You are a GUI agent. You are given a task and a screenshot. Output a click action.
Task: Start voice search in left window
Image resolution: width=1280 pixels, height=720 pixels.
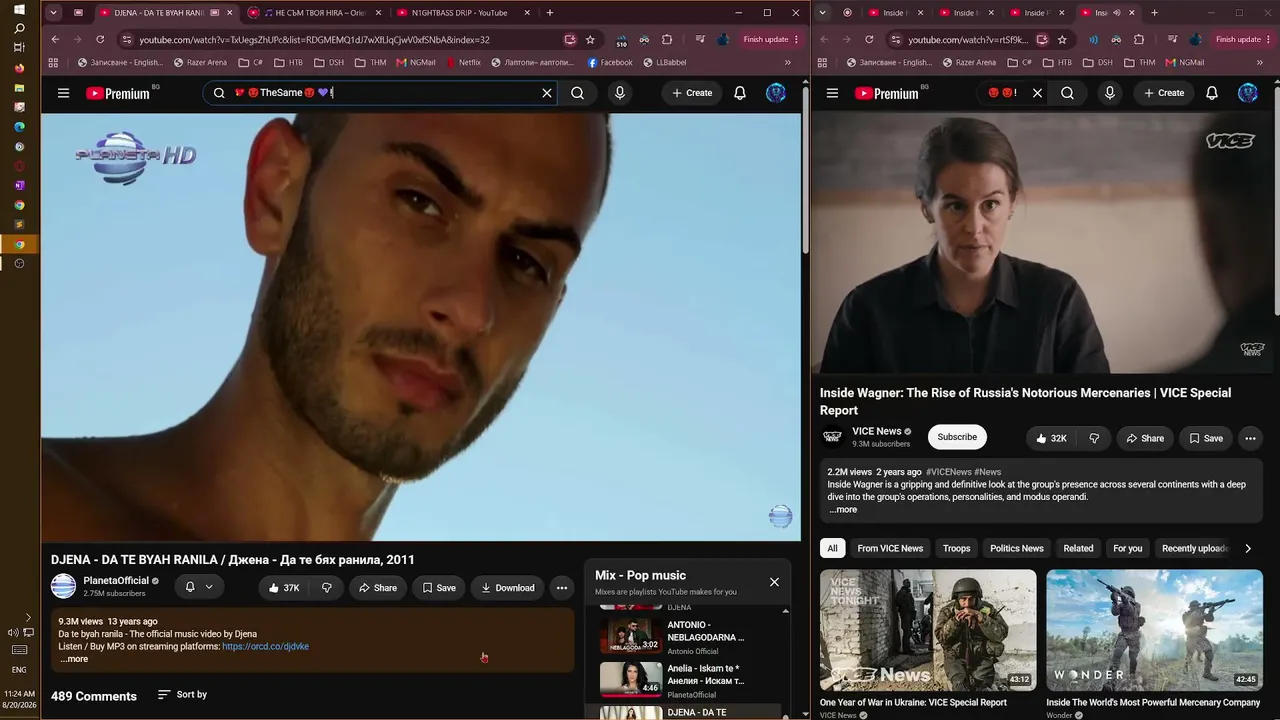coord(620,93)
